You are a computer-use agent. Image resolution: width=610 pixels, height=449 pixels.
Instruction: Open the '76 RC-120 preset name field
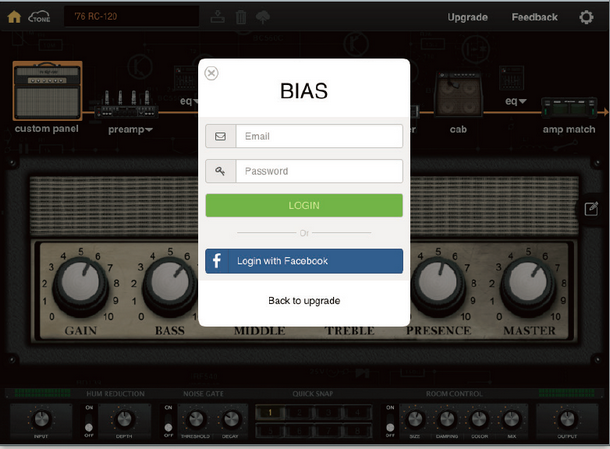[x=131, y=16]
